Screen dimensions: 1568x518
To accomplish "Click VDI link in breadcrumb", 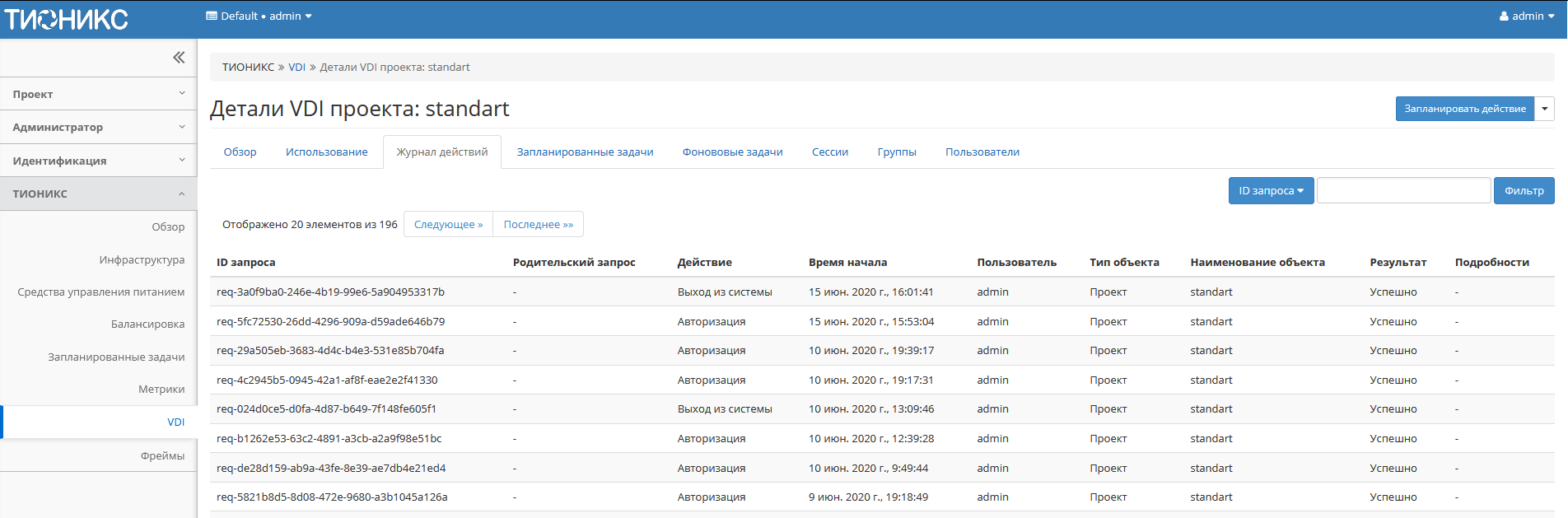I will click(296, 68).
